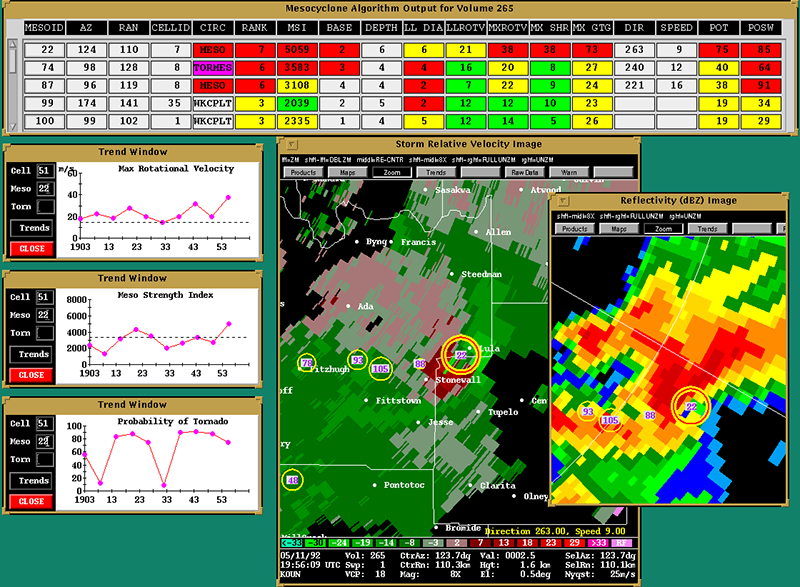The image size is (800, 587).
Task: Click the Cell field in Probability of Tornado window
Action: coord(44,421)
